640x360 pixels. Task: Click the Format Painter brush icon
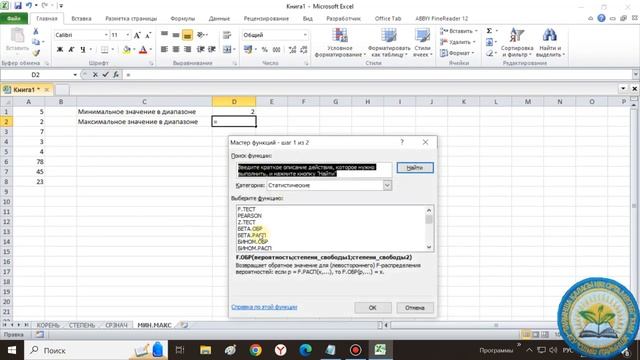[36, 53]
